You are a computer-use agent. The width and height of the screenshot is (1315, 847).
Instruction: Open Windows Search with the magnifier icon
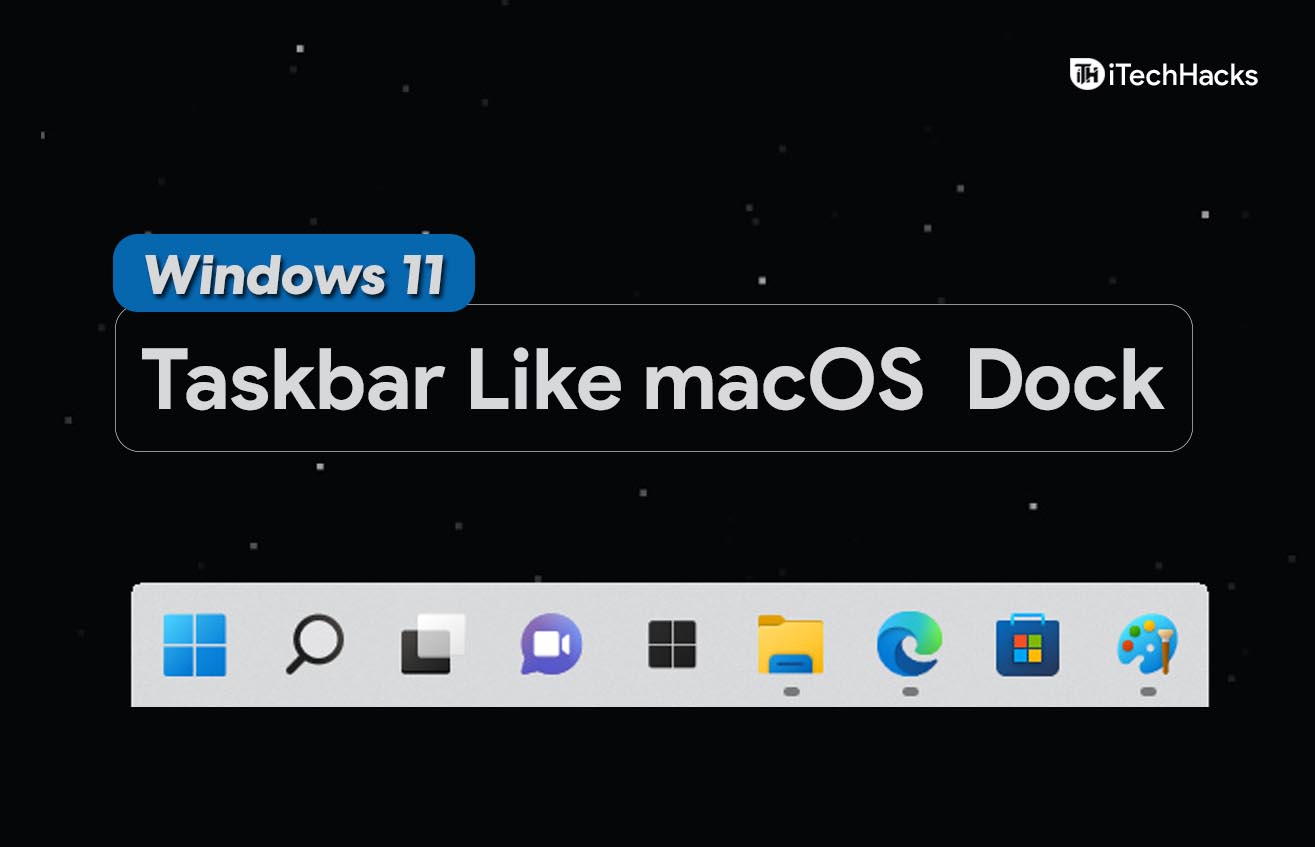pyautogui.click(x=313, y=645)
